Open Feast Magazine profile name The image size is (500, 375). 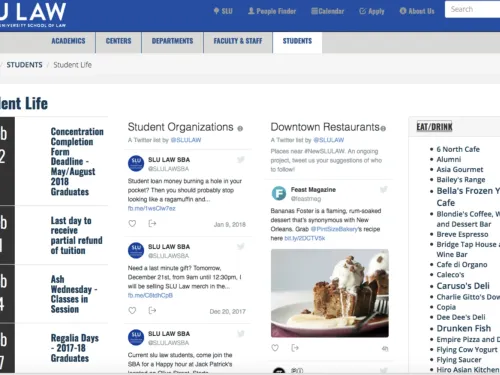coord(313,190)
